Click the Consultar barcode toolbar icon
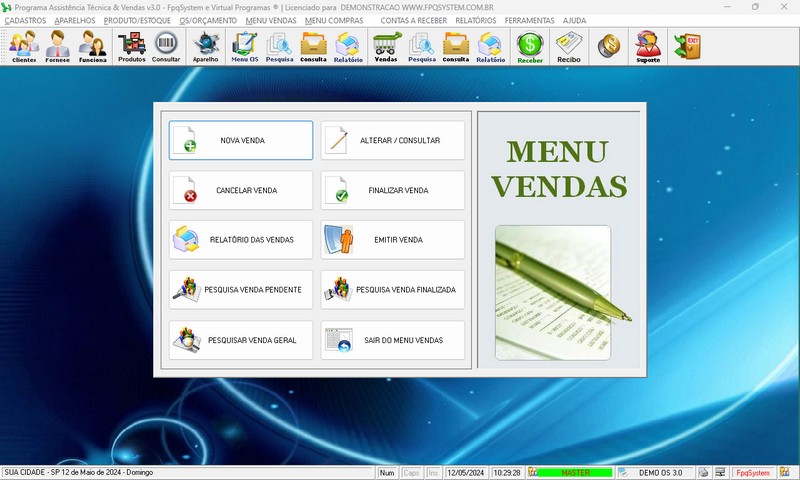This screenshot has height=480, width=800. (x=166, y=46)
